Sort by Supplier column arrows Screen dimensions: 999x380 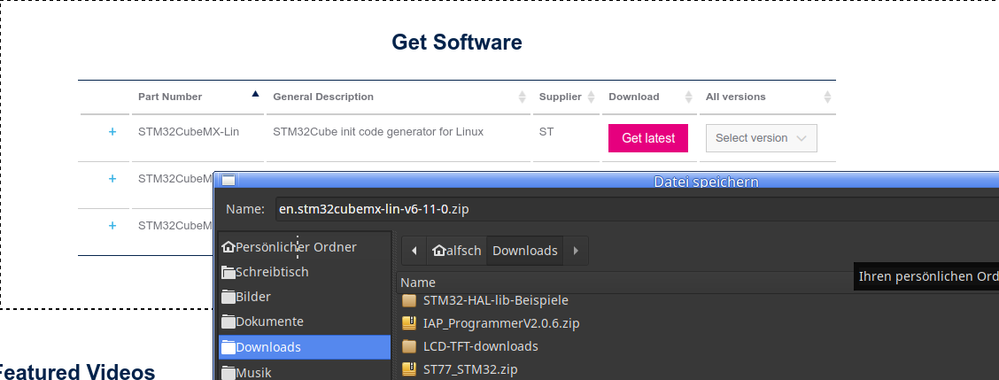point(591,97)
